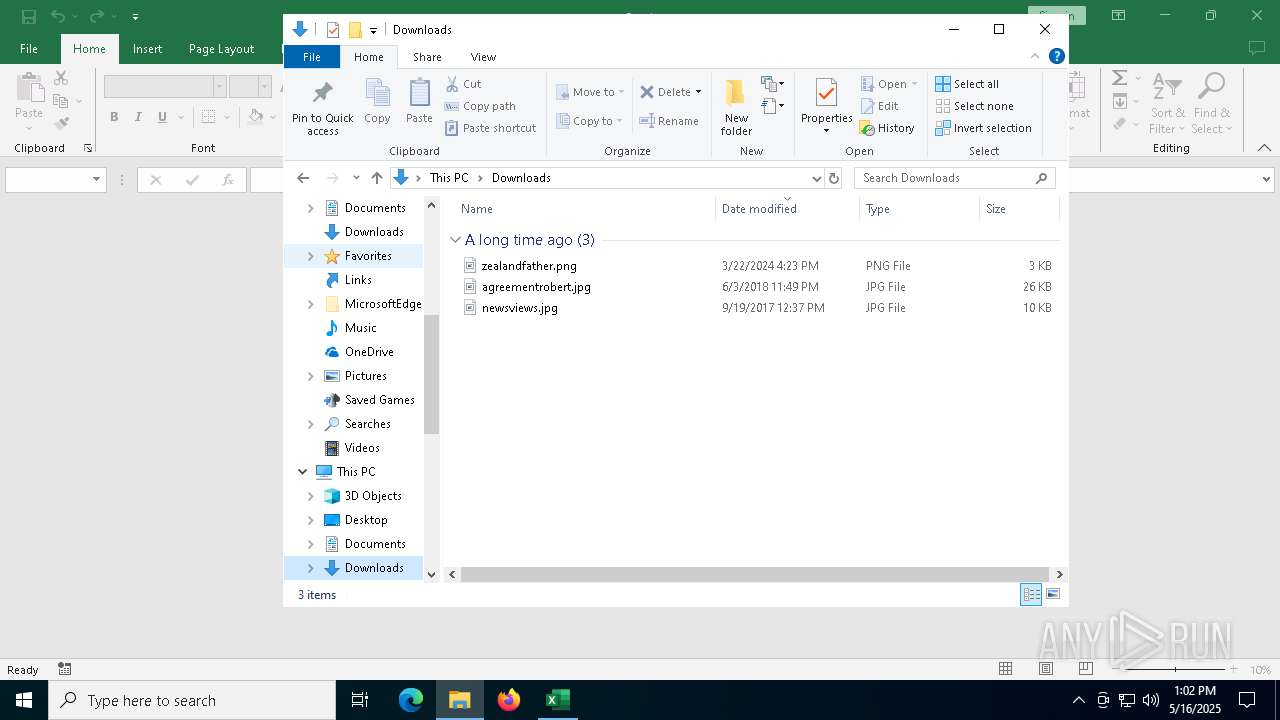Open Excel Page Layout tab
This screenshot has width=1280, height=720.
point(221,49)
